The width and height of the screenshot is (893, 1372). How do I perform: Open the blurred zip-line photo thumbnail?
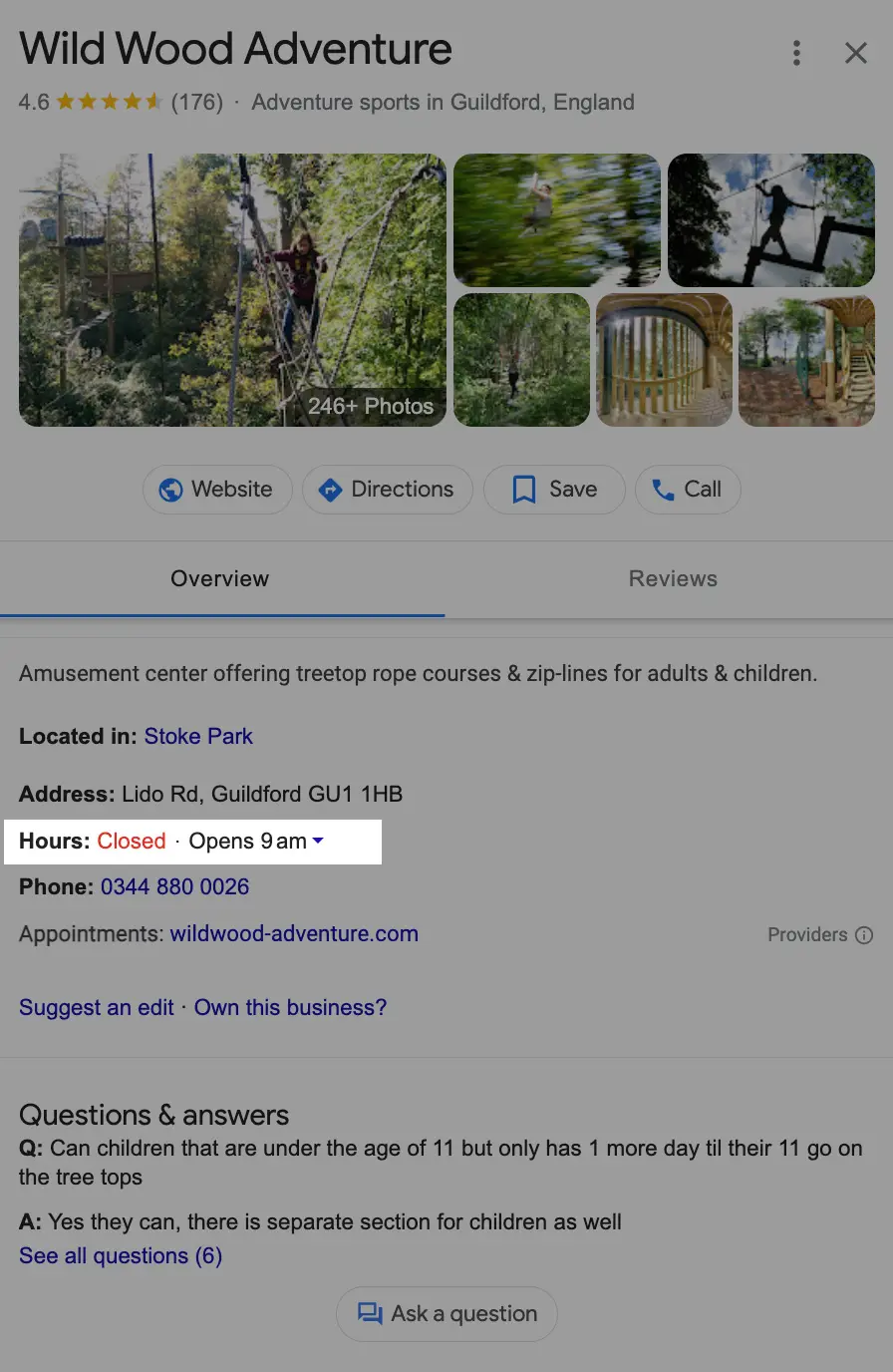(x=556, y=219)
